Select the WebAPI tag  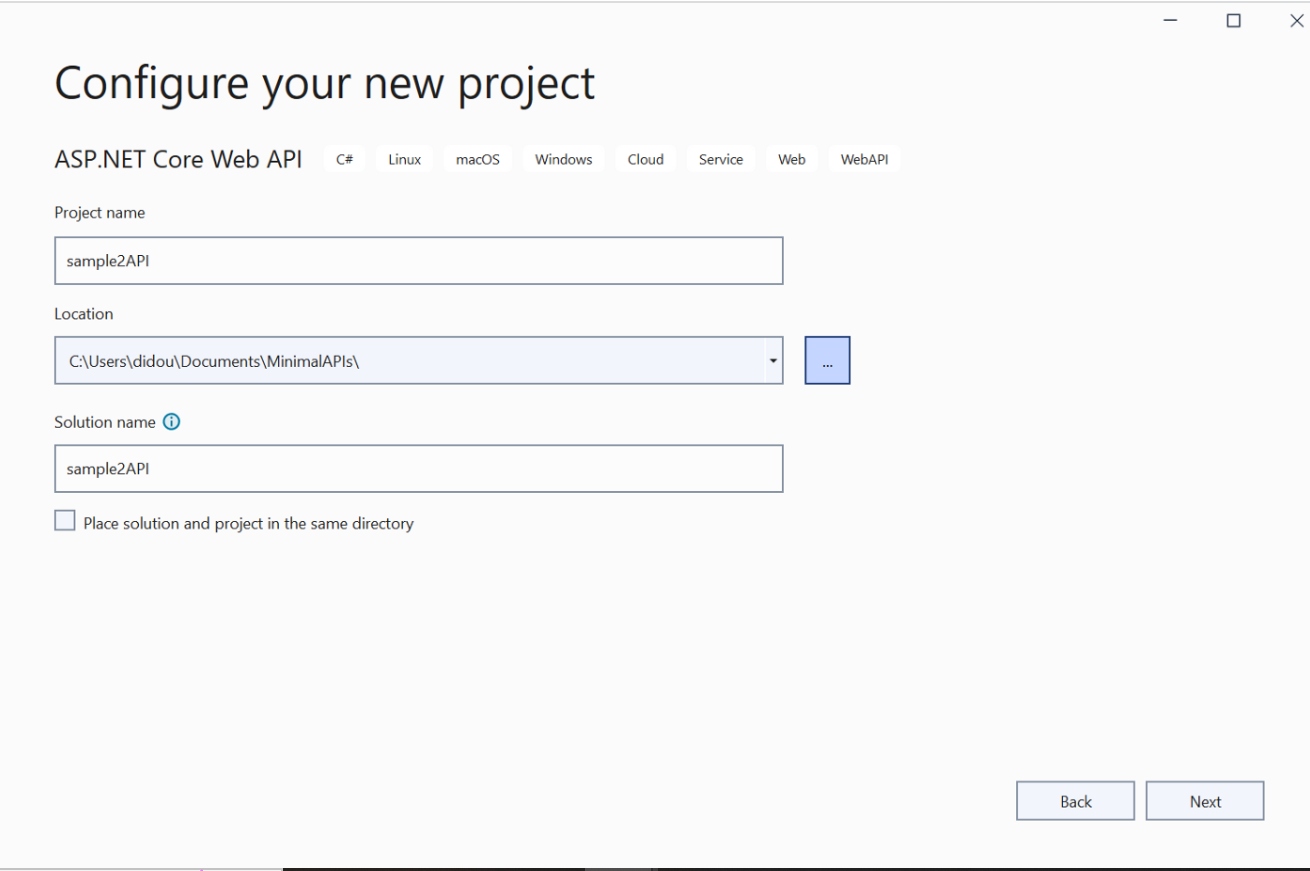pyautogui.click(x=864, y=160)
